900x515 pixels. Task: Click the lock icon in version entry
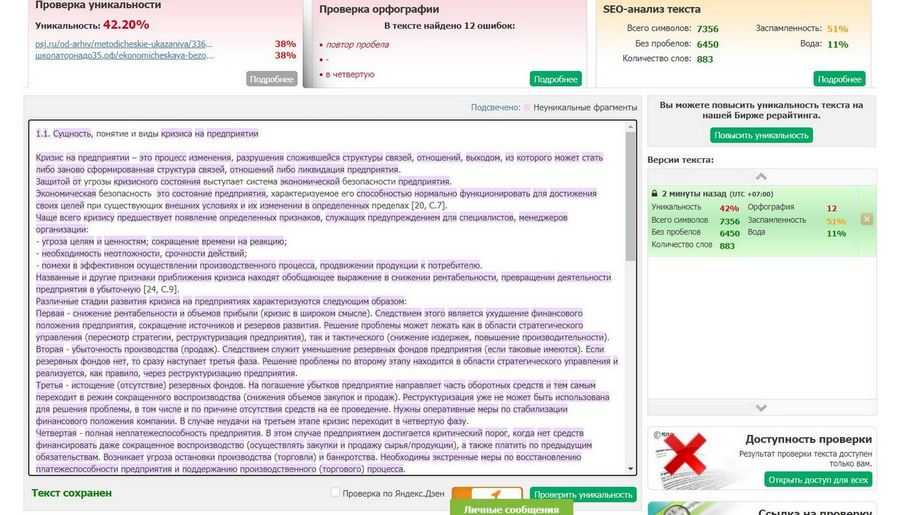pos(654,193)
